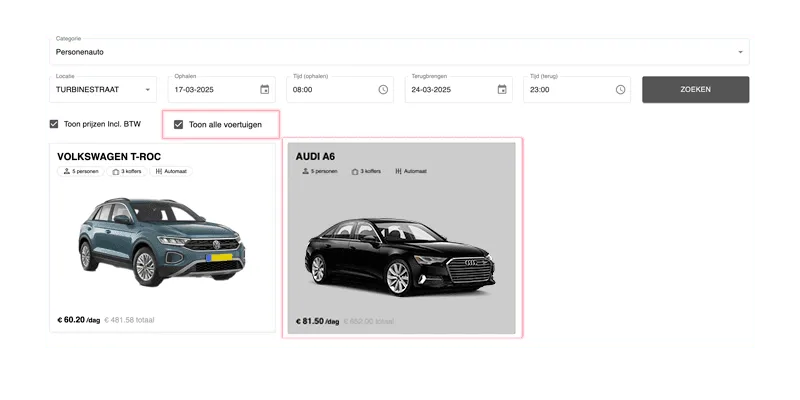Click the € 81.50 /dag price

[317, 321]
